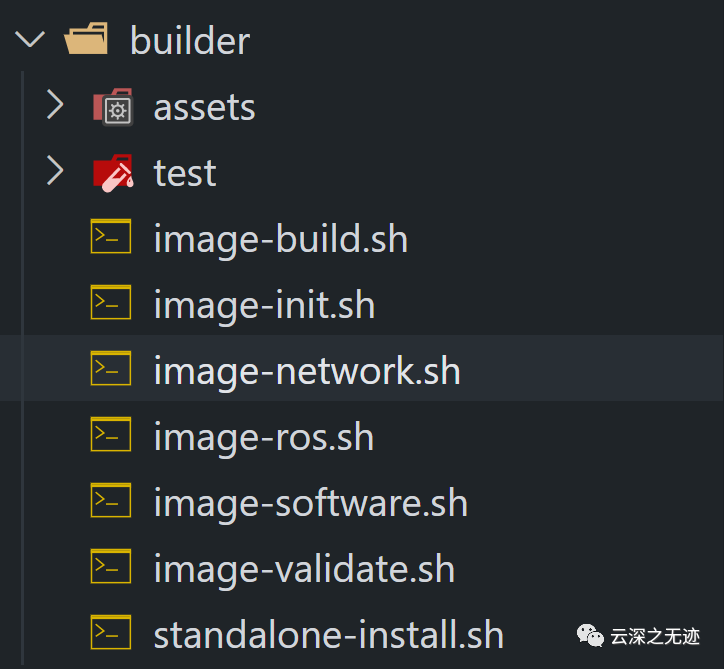Click shell icon beside image-ros.sh
This screenshot has width=724, height=669.
pyautogui.click(x=112, y=436)
